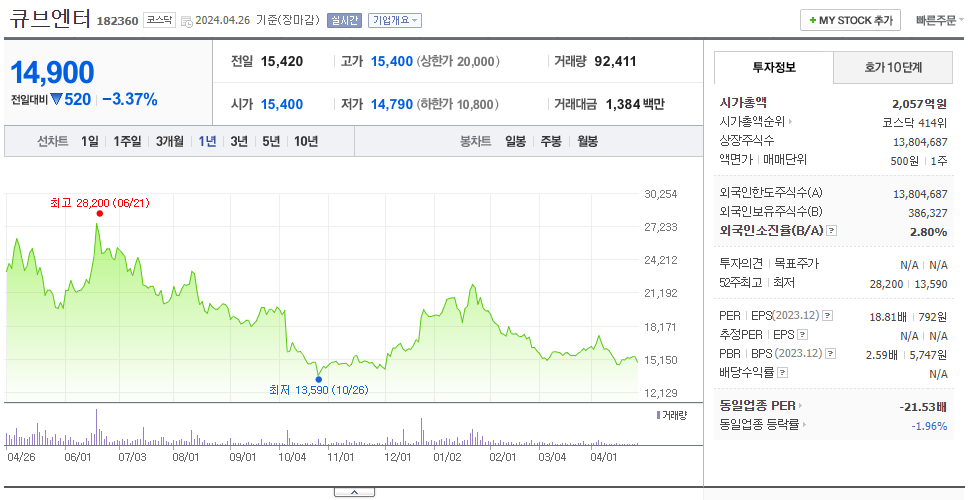The image size is (968, 500).
Task: Click the 투자의견 label
Action: click(x=741, y=264)
